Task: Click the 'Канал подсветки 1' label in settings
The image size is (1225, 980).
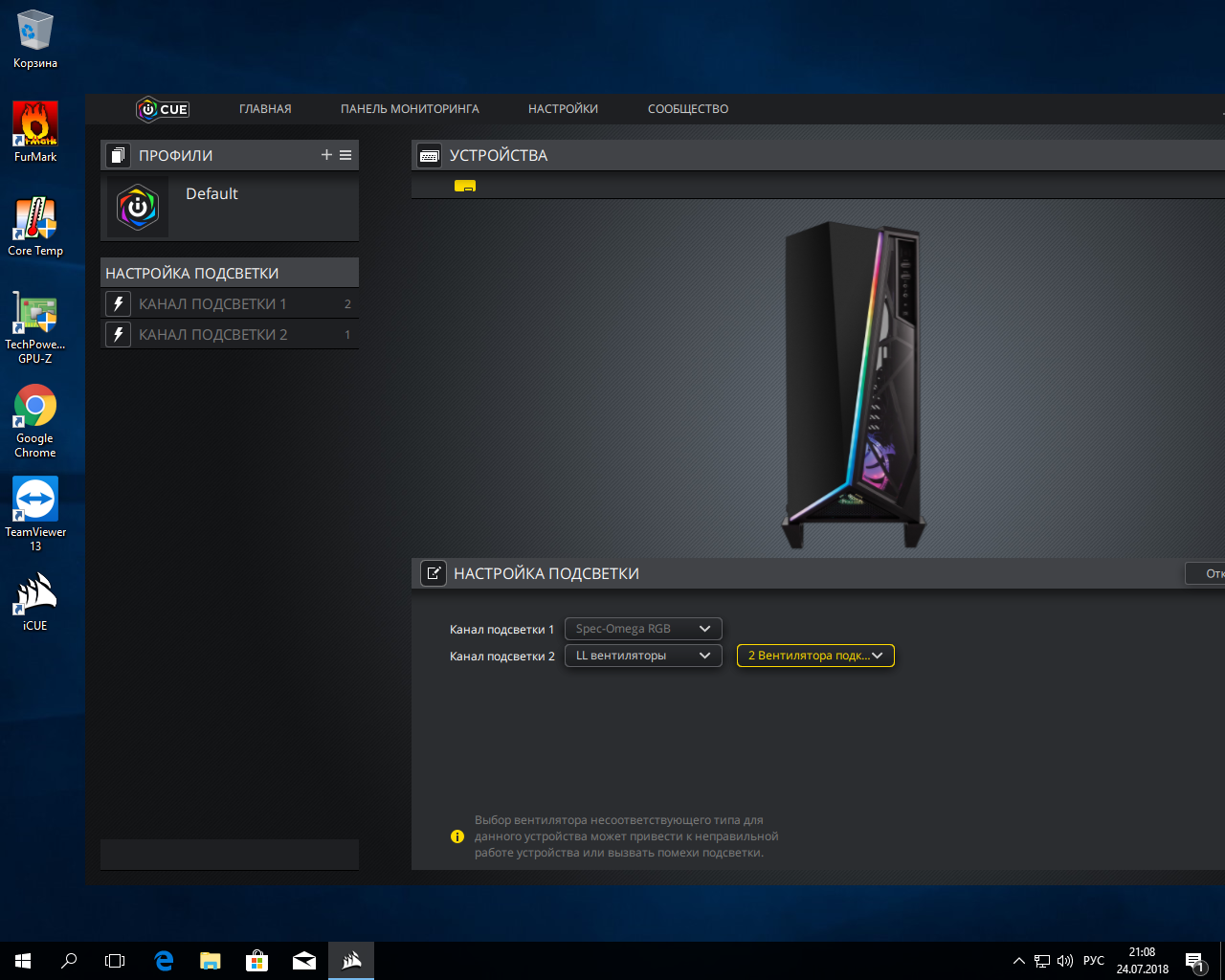Action: click(501, 630)
